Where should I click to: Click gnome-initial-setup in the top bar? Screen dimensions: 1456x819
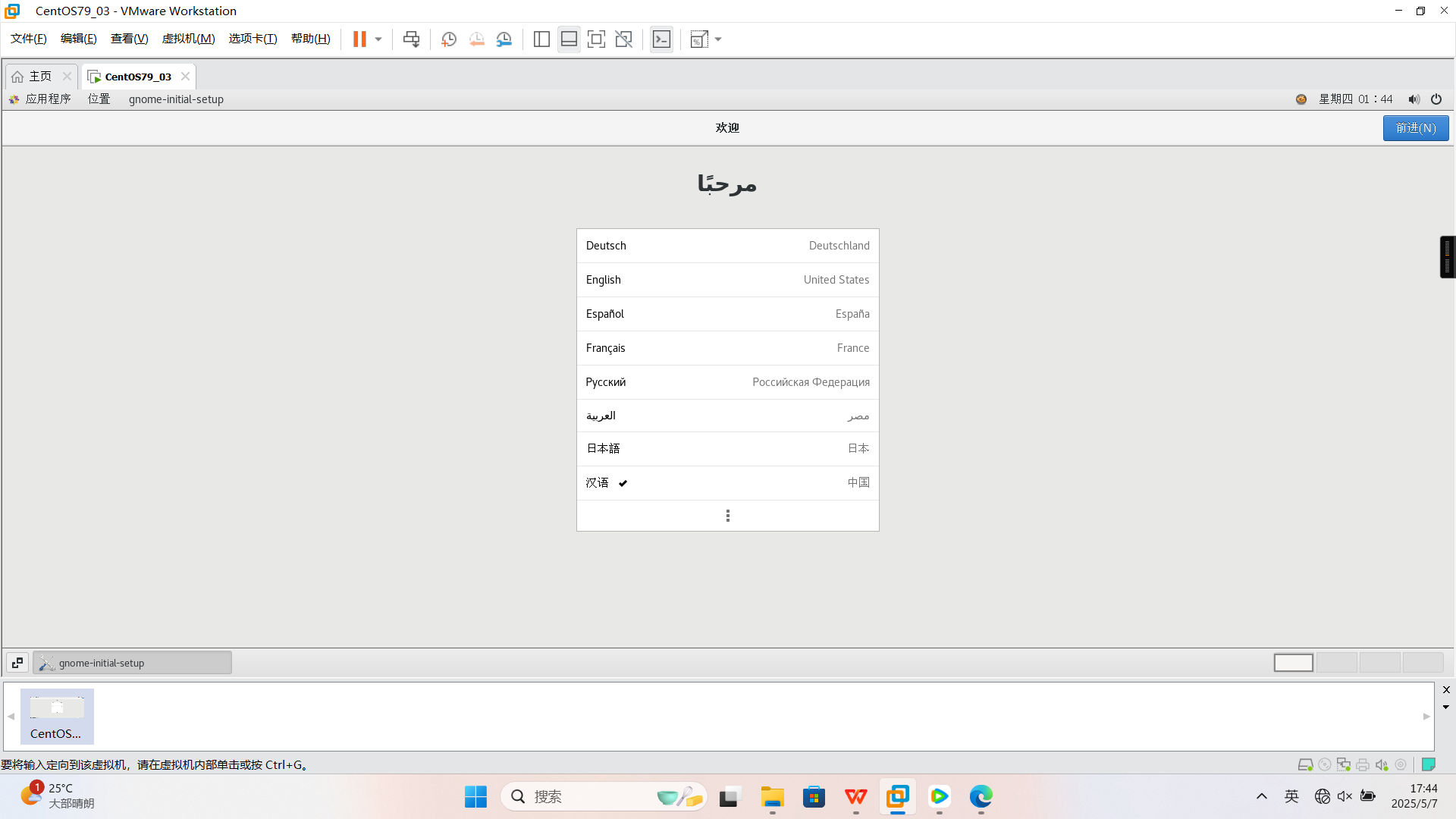click(176, 99)
